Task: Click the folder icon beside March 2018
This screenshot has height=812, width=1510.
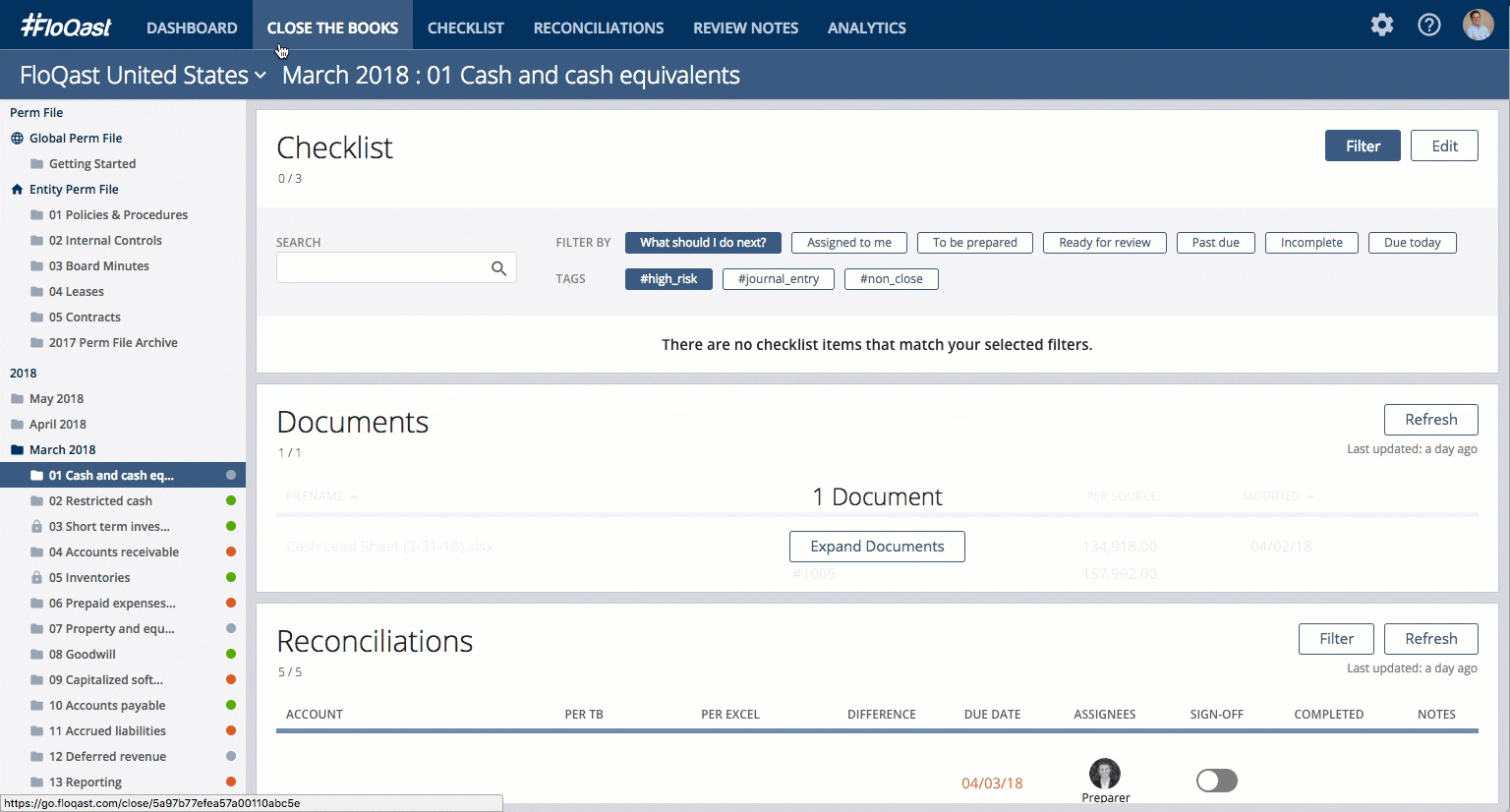Action: tap(17, 450)
